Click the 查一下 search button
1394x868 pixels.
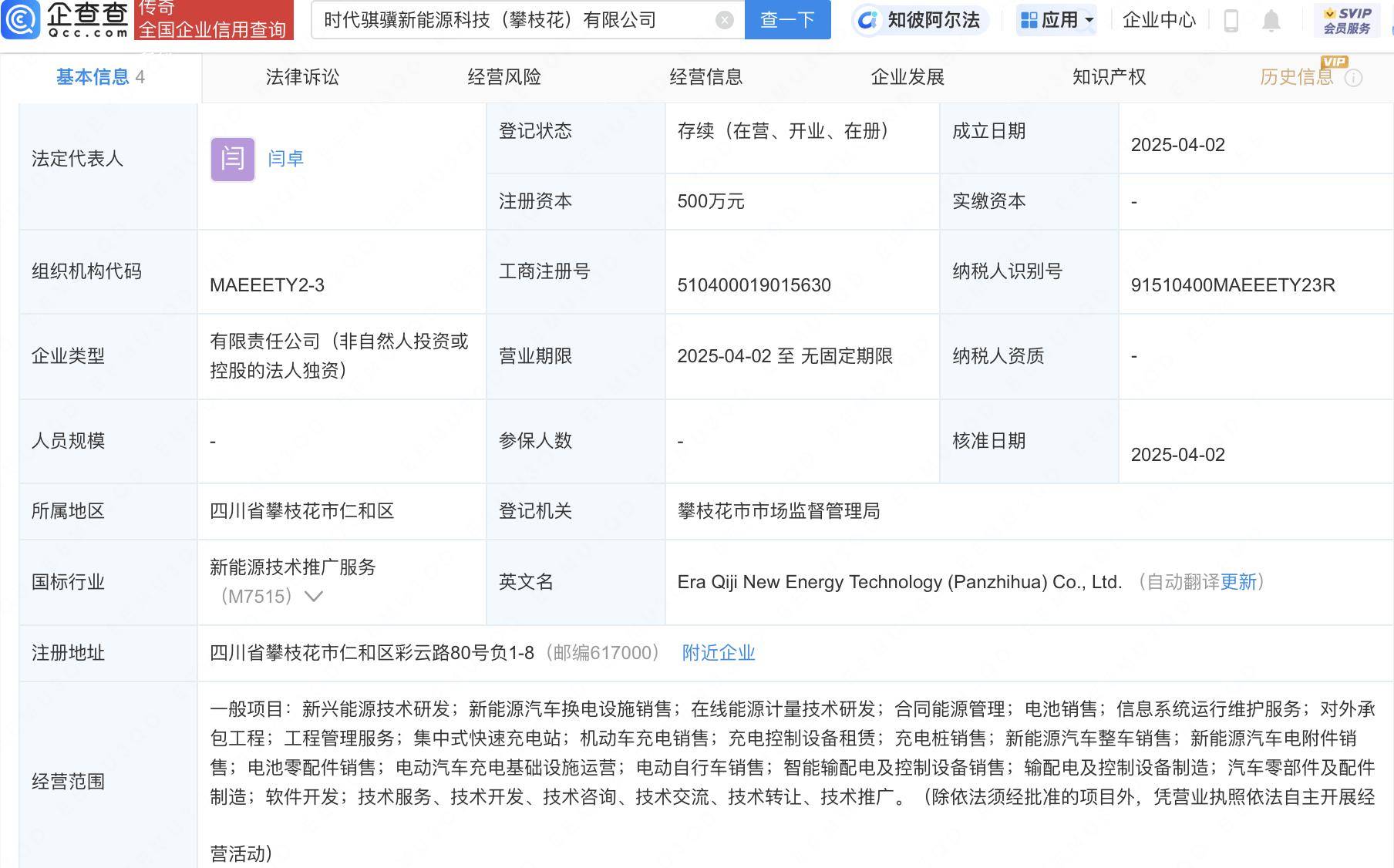coord(786,20)
